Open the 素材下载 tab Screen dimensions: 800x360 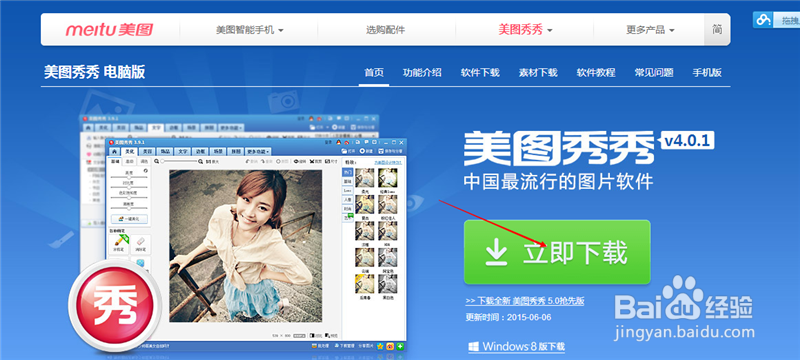coord(538,72)
